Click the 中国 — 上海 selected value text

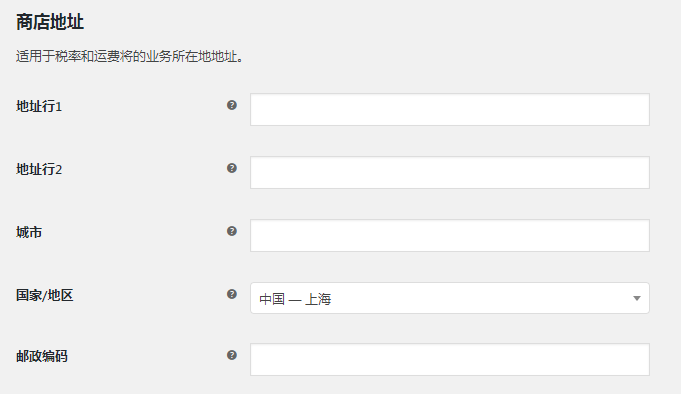click(295, 299)
